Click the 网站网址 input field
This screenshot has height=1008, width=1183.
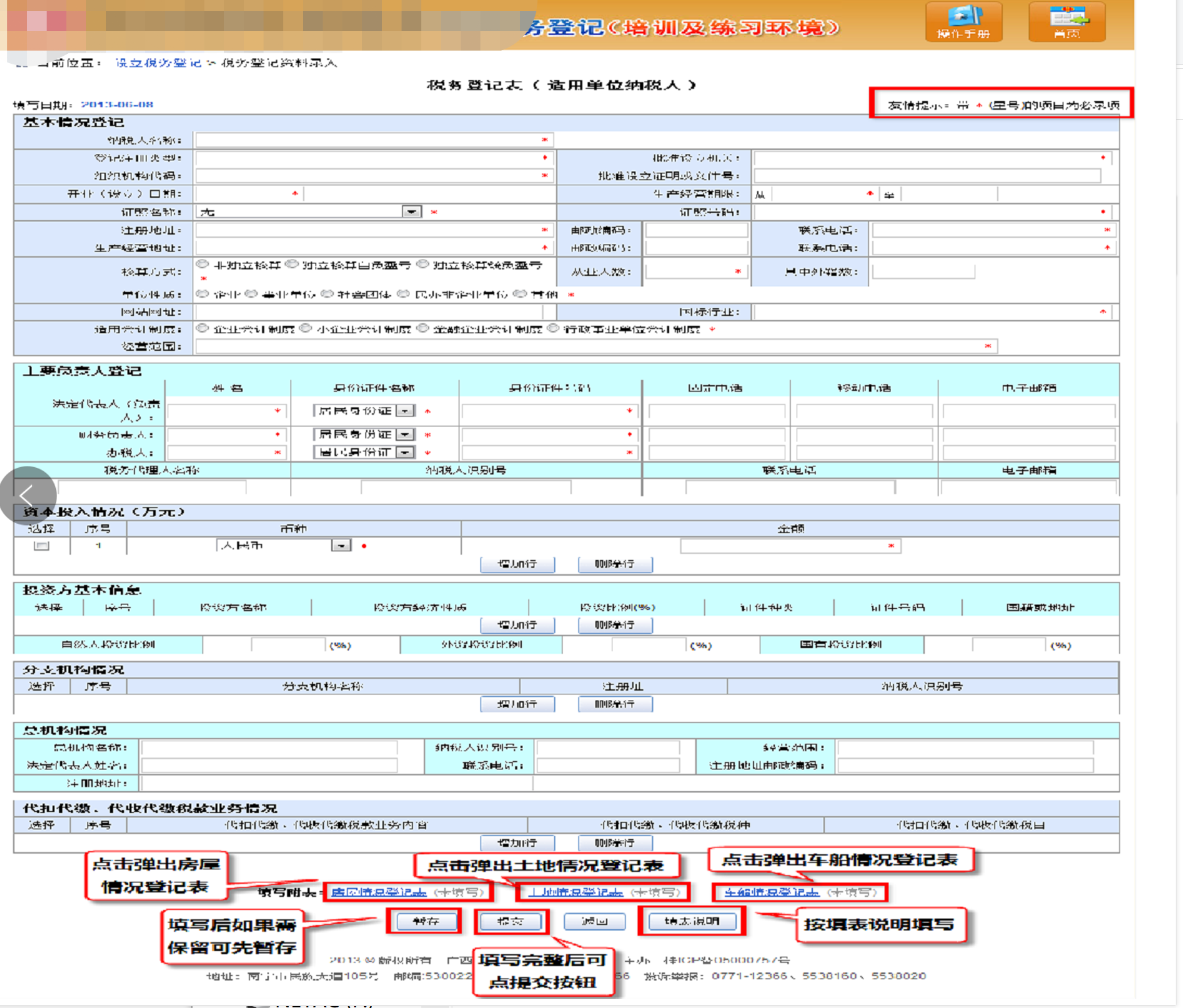point(369,312)
